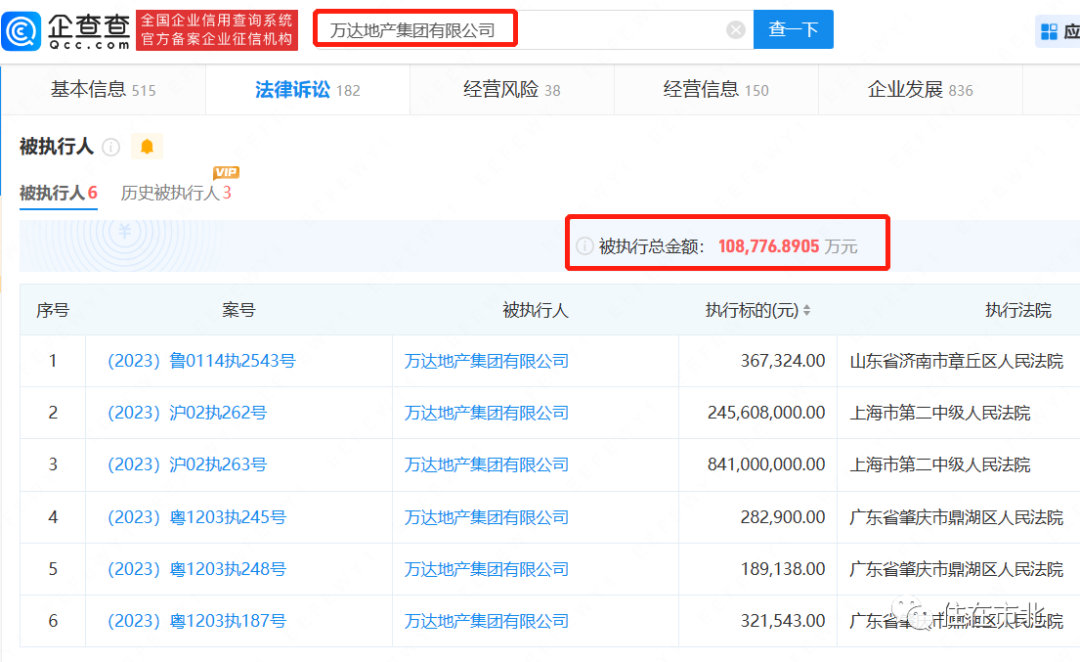The height and width of the screenshot is (662, 1080).
Task: Click the Qcc.com logo icon
Action: pyautogui.click(x=21, y=30)
